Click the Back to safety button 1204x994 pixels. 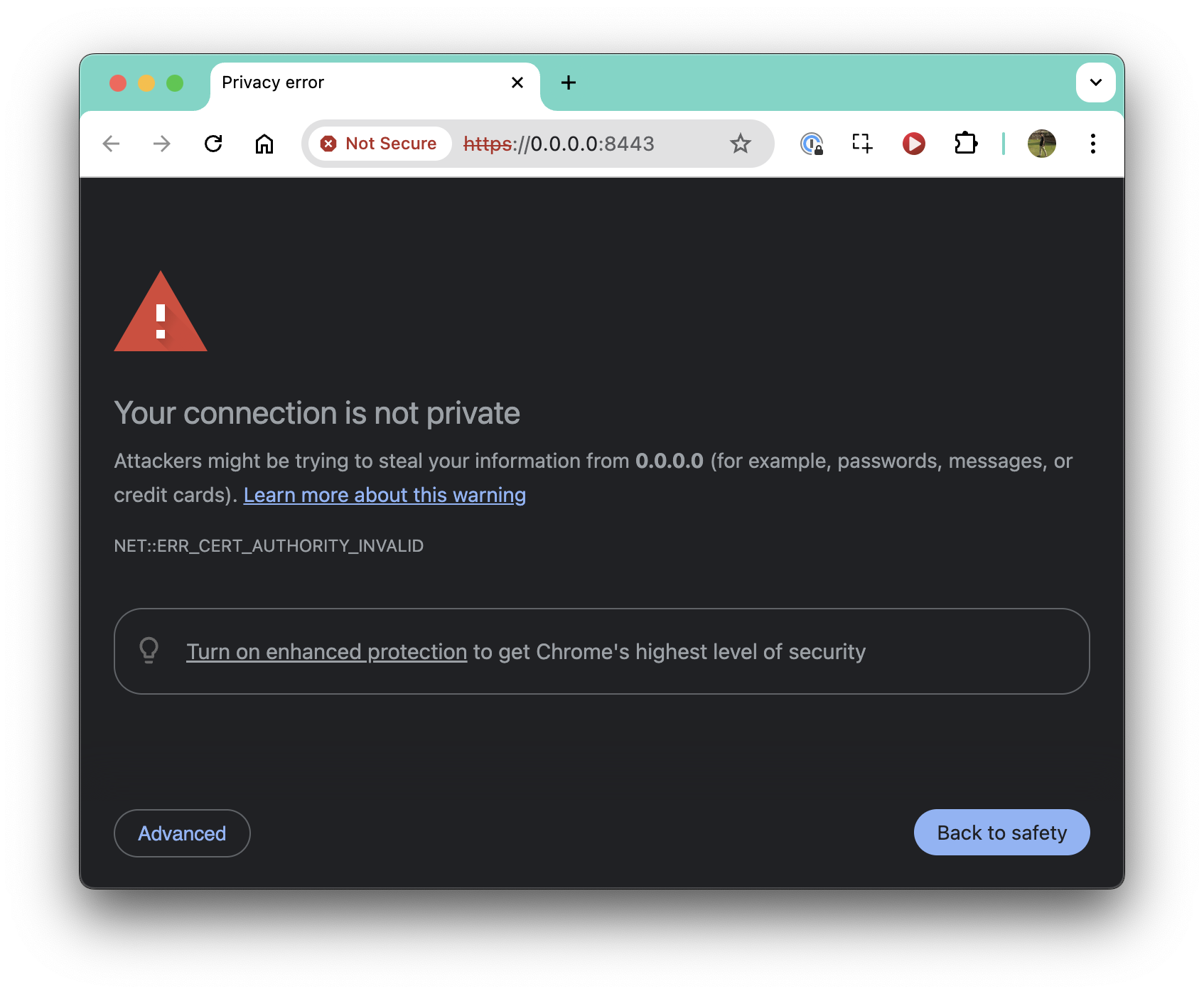click(x=1001, y=833)
